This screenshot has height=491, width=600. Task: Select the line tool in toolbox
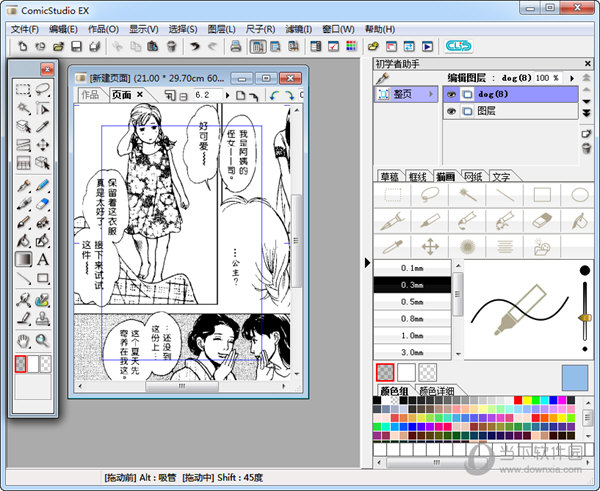click(23, 278)
